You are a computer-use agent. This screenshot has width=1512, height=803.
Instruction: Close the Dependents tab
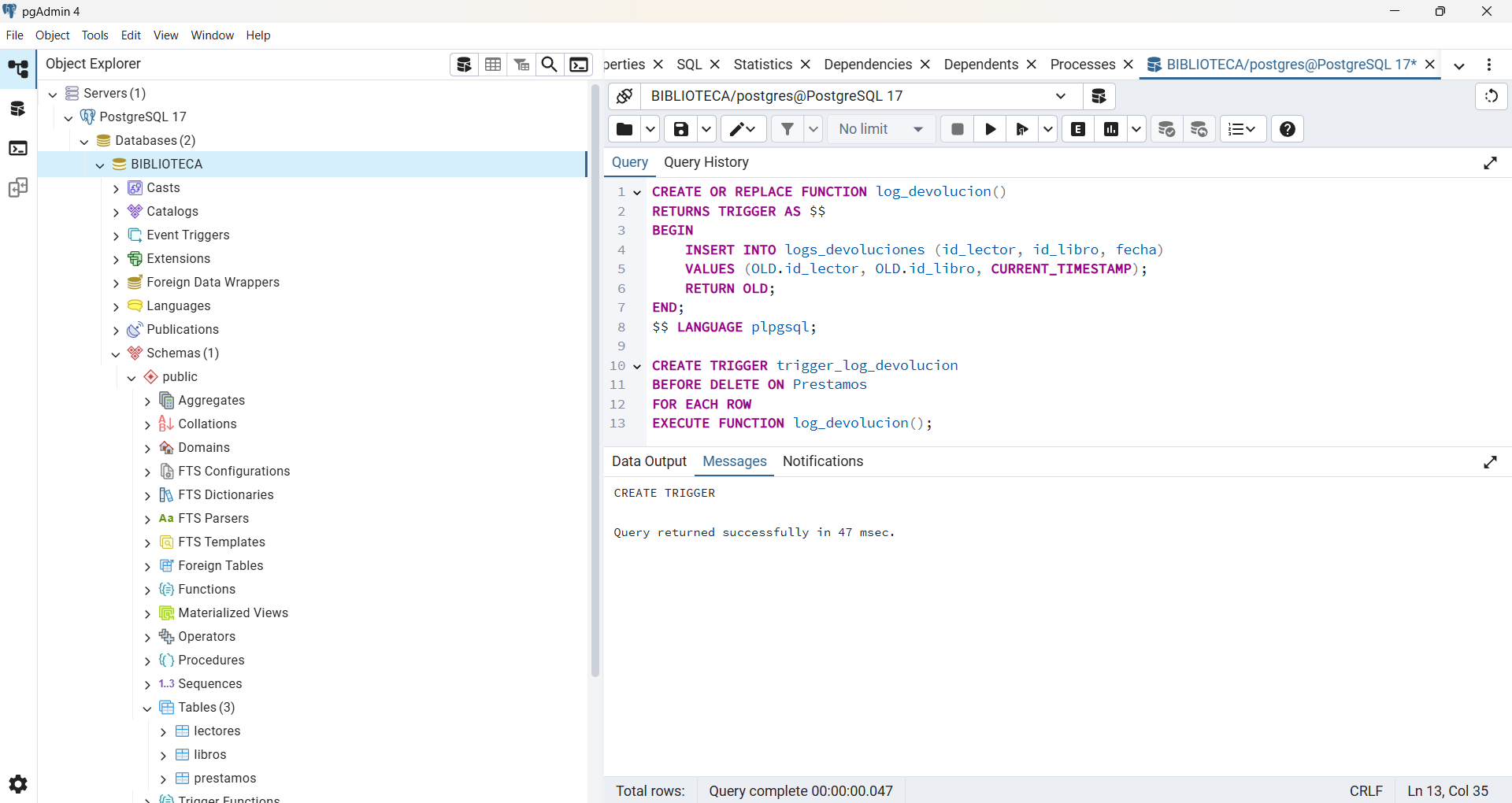click(x=1032, y=65)
